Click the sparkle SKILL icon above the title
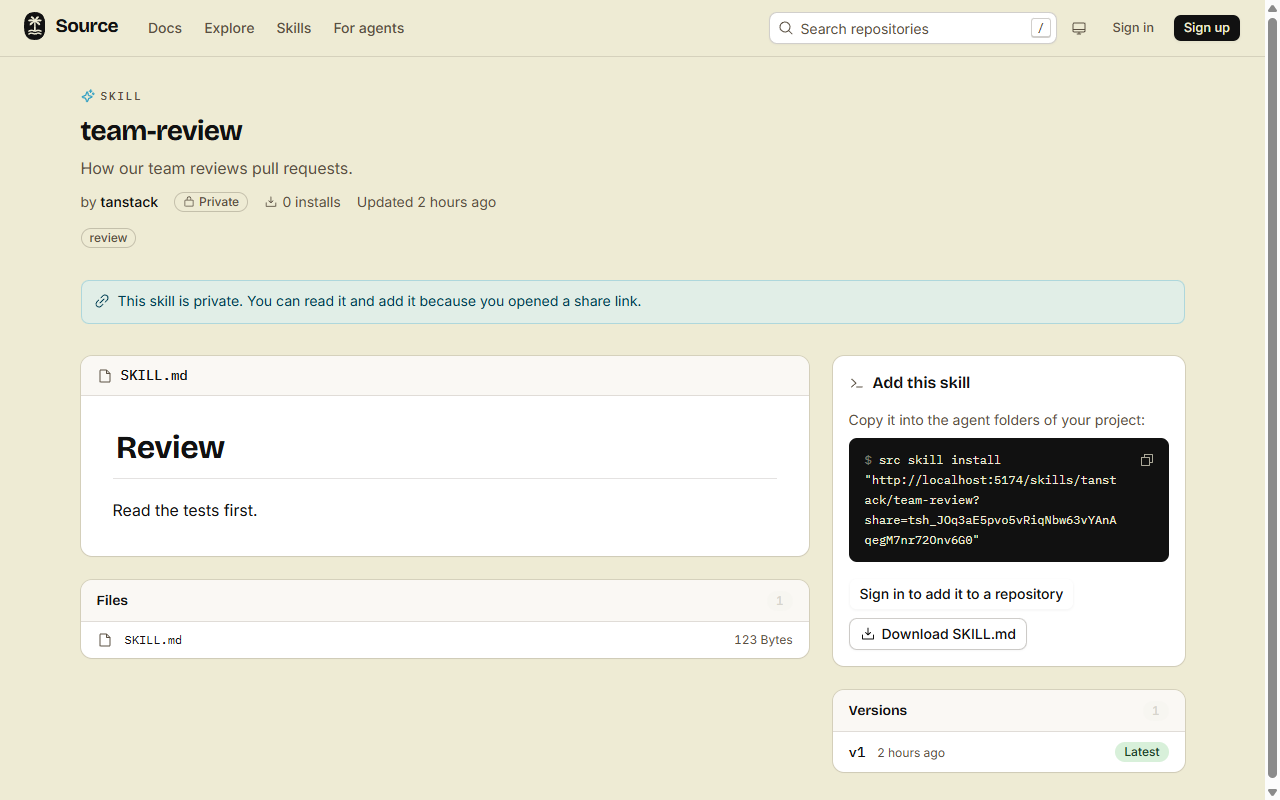1280x800 pixels. tap(88, 96)
